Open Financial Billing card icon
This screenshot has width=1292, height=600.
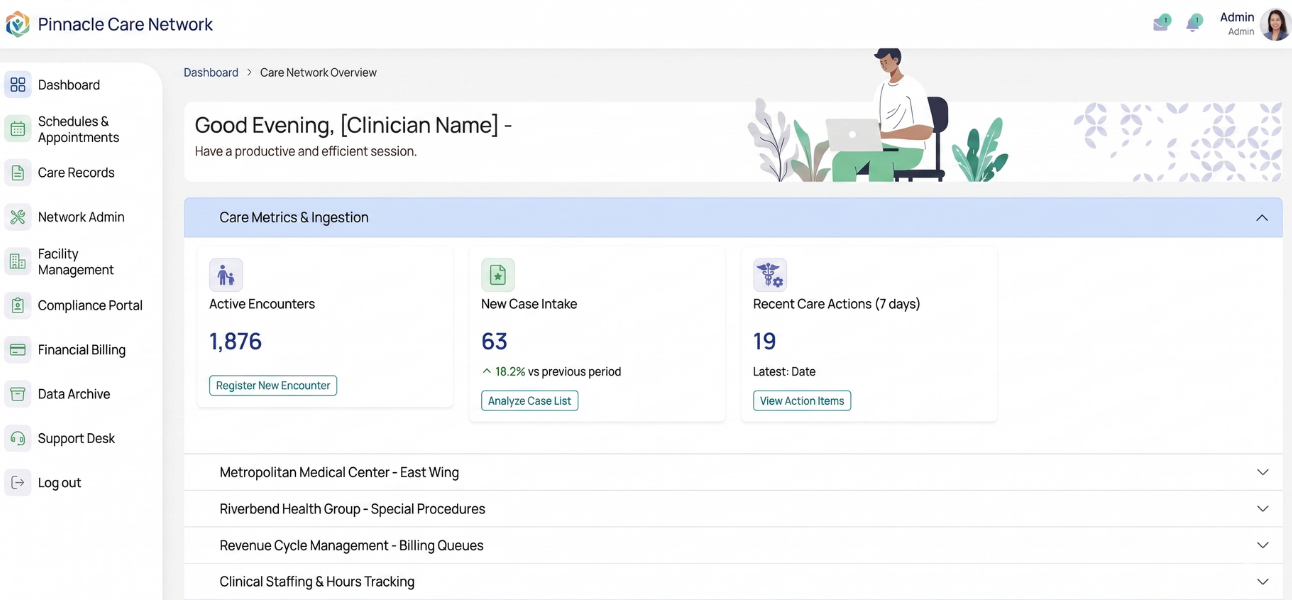(x=17, y=349)
